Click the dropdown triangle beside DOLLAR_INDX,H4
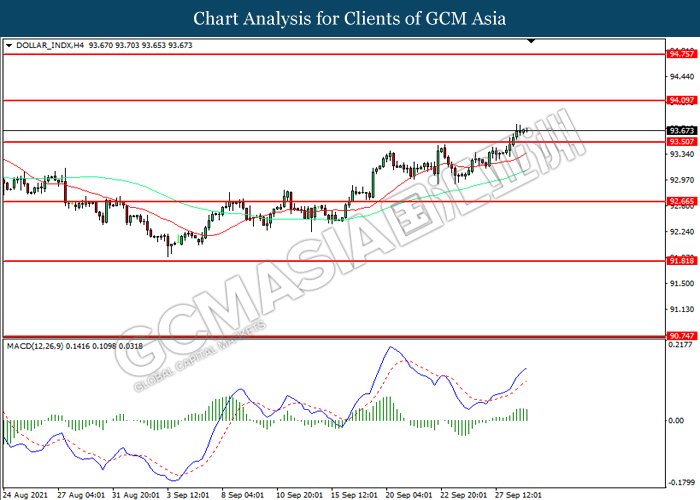The image size is (700, 500). tap(9, 46)
